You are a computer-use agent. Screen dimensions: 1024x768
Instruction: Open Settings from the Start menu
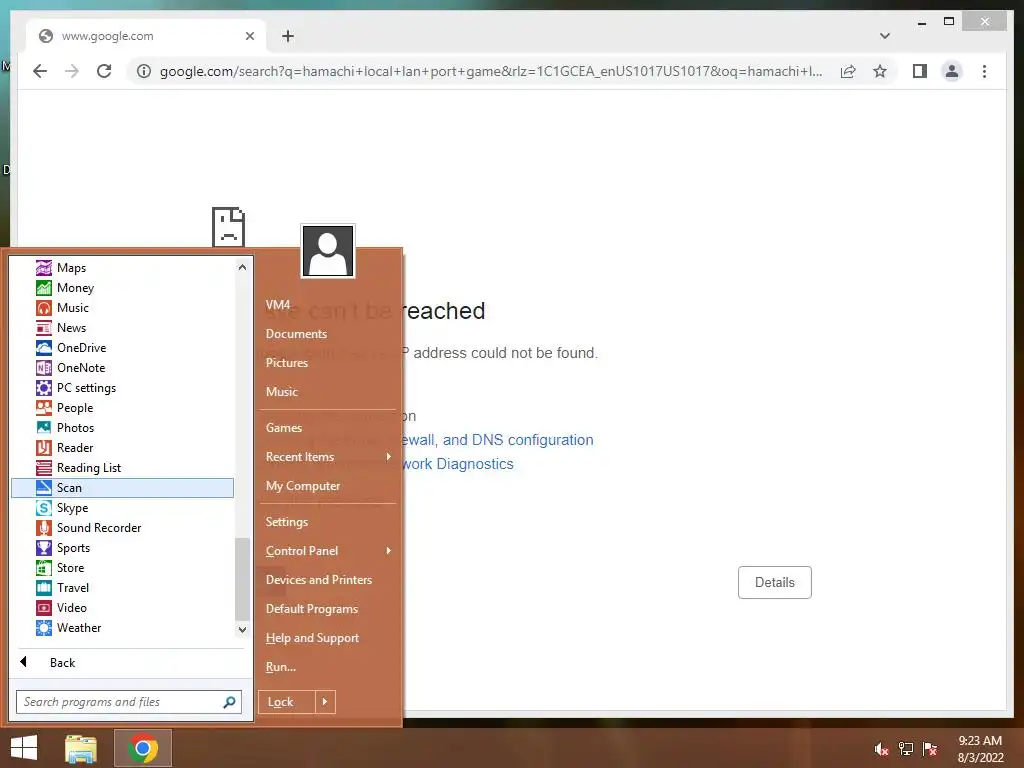point(287,522)
